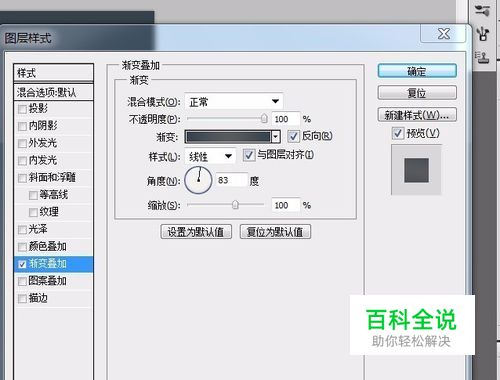Enable the 颜色叠加 color overlay checkbox
This screenshot has height=380, width=500.
22,247
